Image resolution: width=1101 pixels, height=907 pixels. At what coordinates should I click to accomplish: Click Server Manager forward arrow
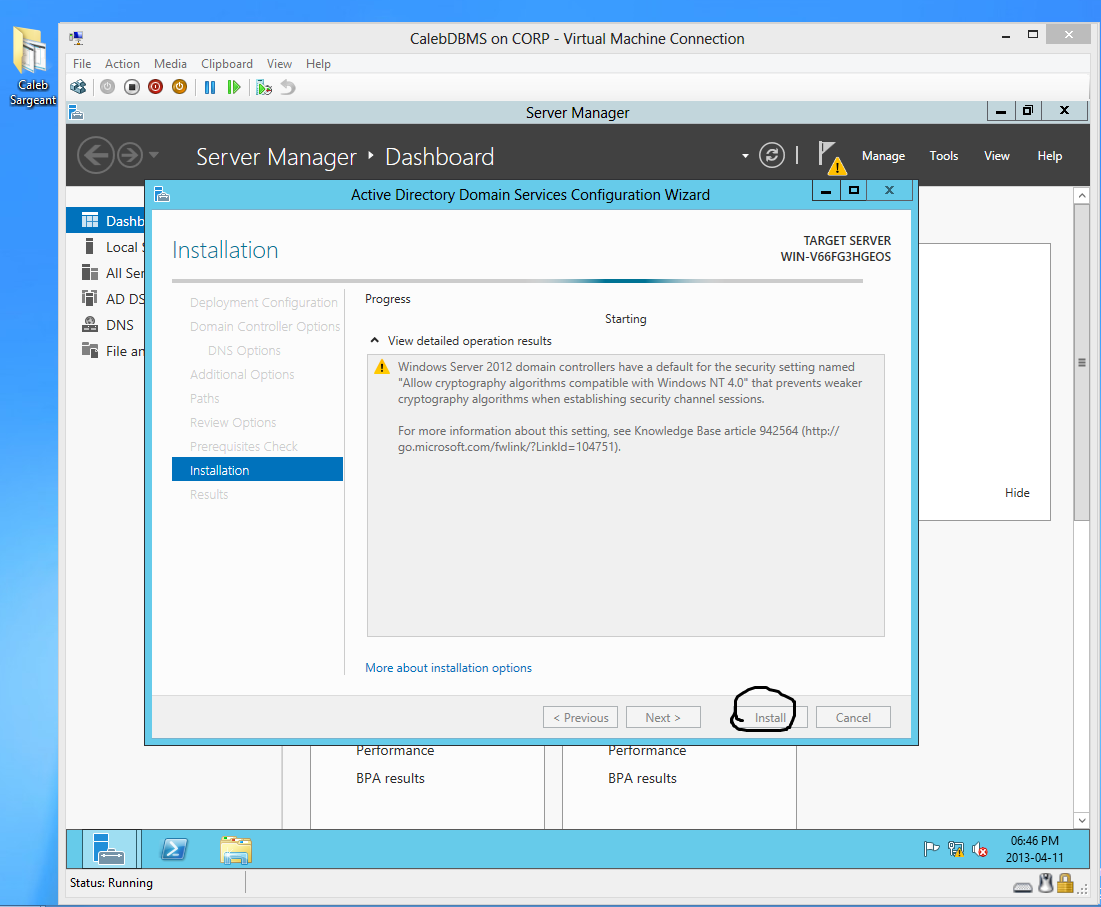[x=130, y=155]
